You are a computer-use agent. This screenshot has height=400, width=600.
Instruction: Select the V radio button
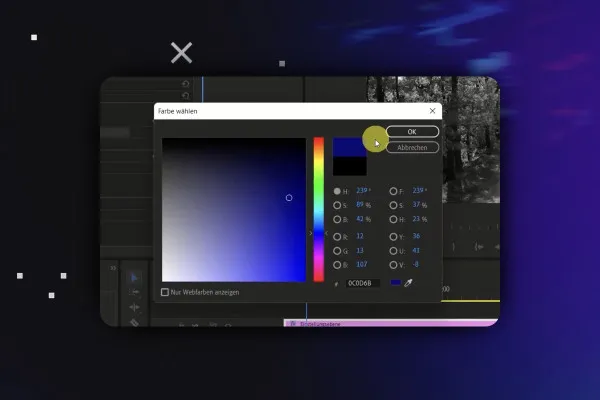(393, 265)
